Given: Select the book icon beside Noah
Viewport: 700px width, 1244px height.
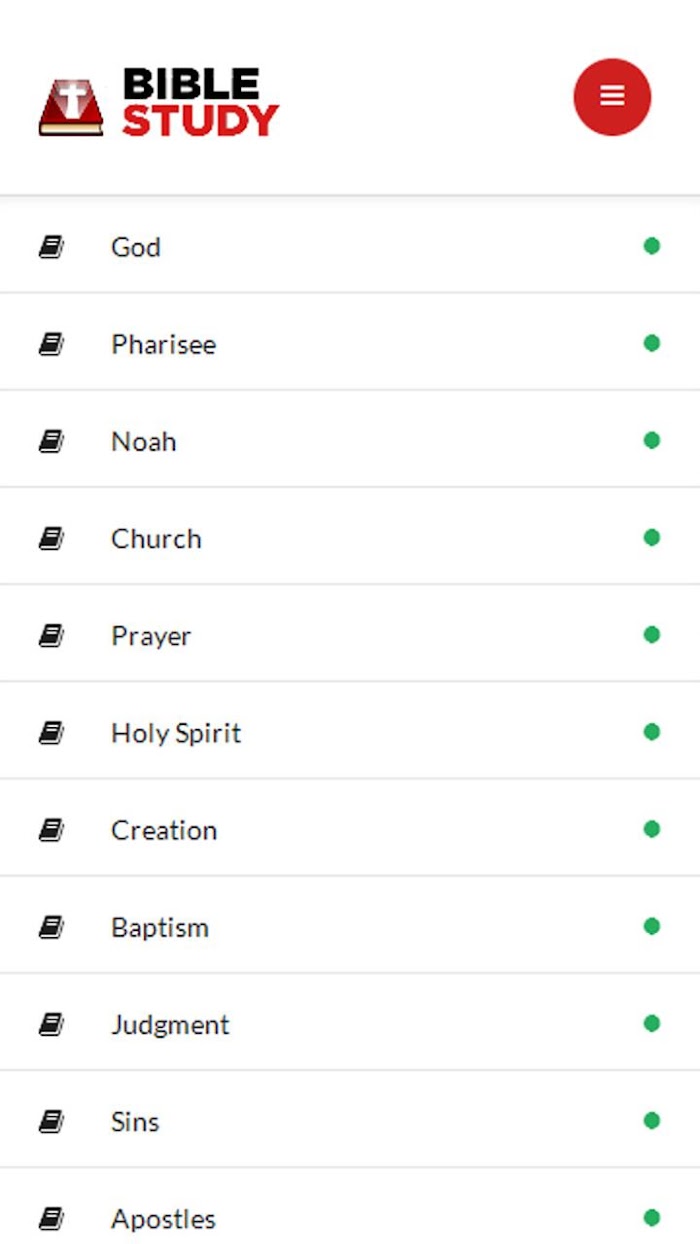Looking at the screenshot, I should (x=51, y=441).
